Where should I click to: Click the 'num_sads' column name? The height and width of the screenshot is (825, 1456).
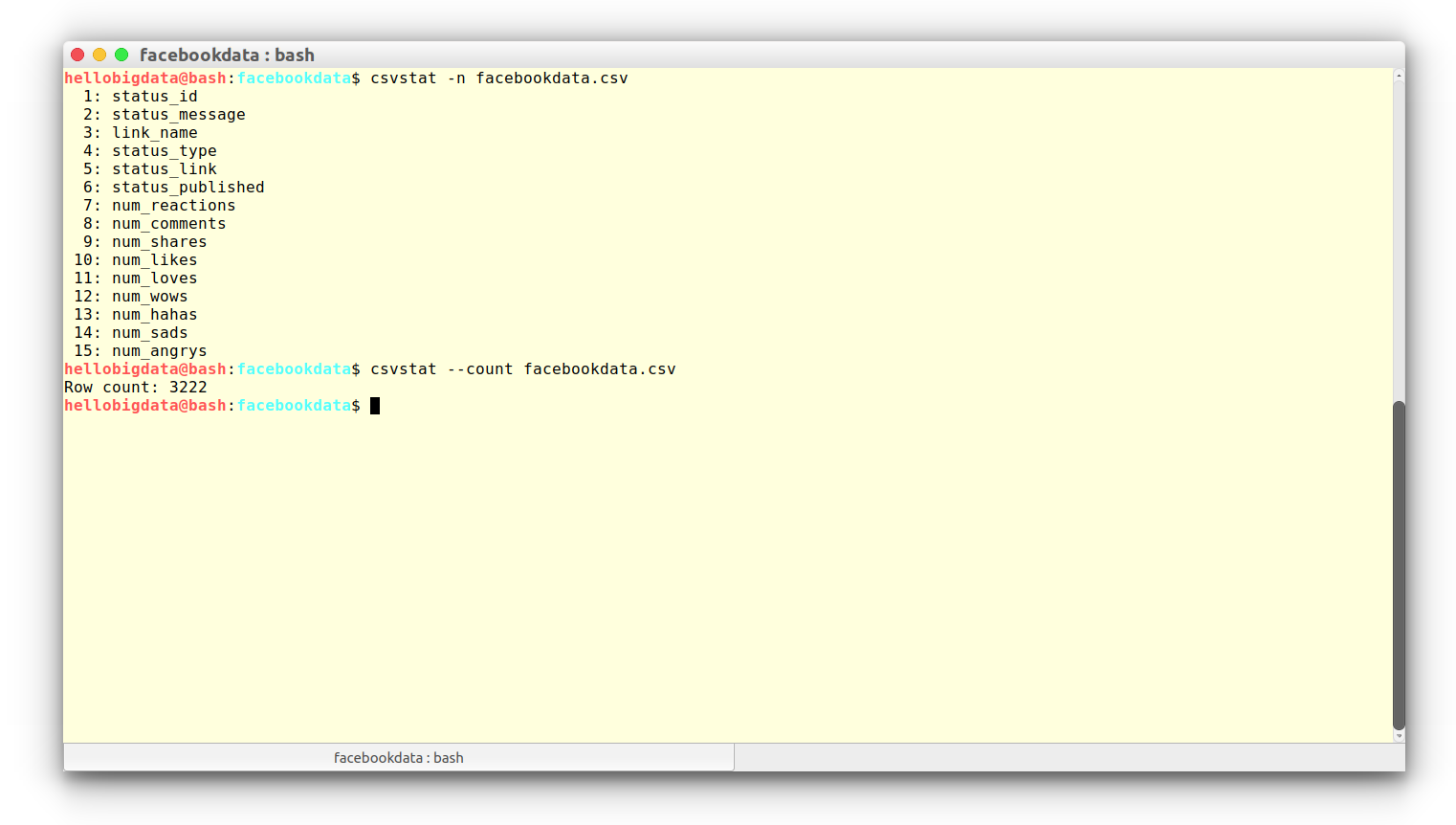click(x=150, y=333)
